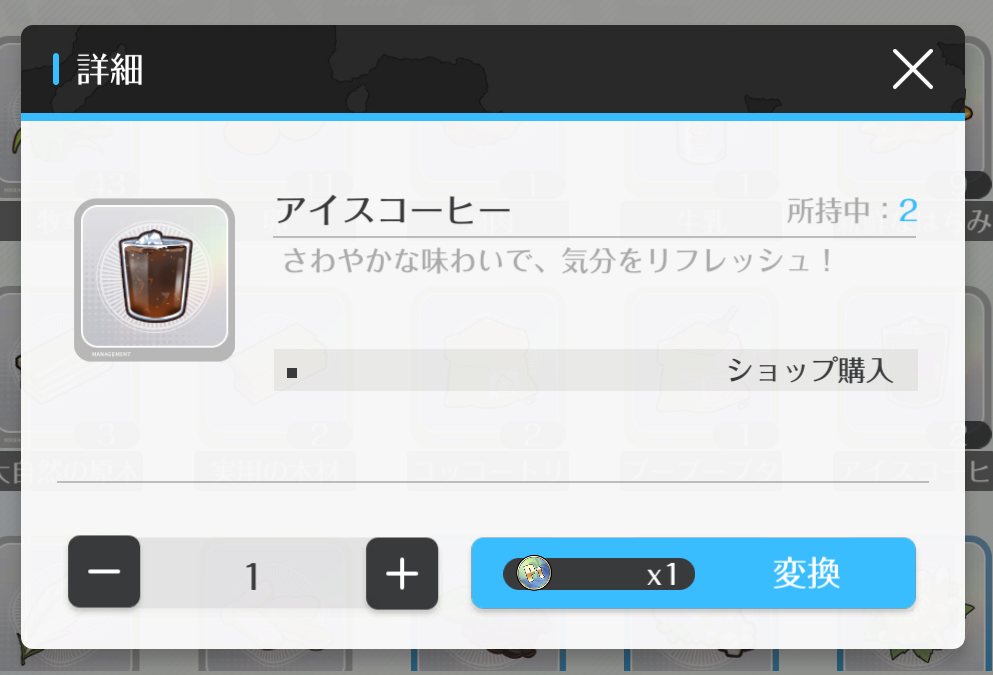Viewport: 993px width, 675px height.
Task: Decrease quantity with the minus button
Action: 104,572
